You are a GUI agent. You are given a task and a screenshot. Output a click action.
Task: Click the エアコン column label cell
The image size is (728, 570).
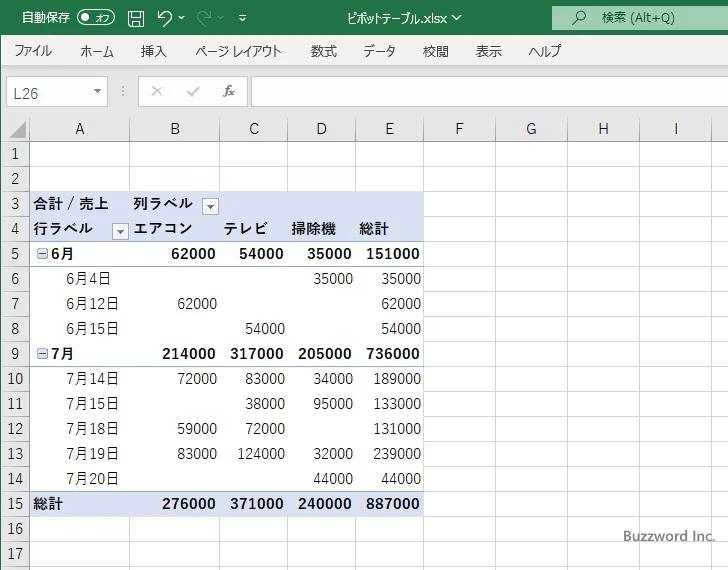(175, 229)
